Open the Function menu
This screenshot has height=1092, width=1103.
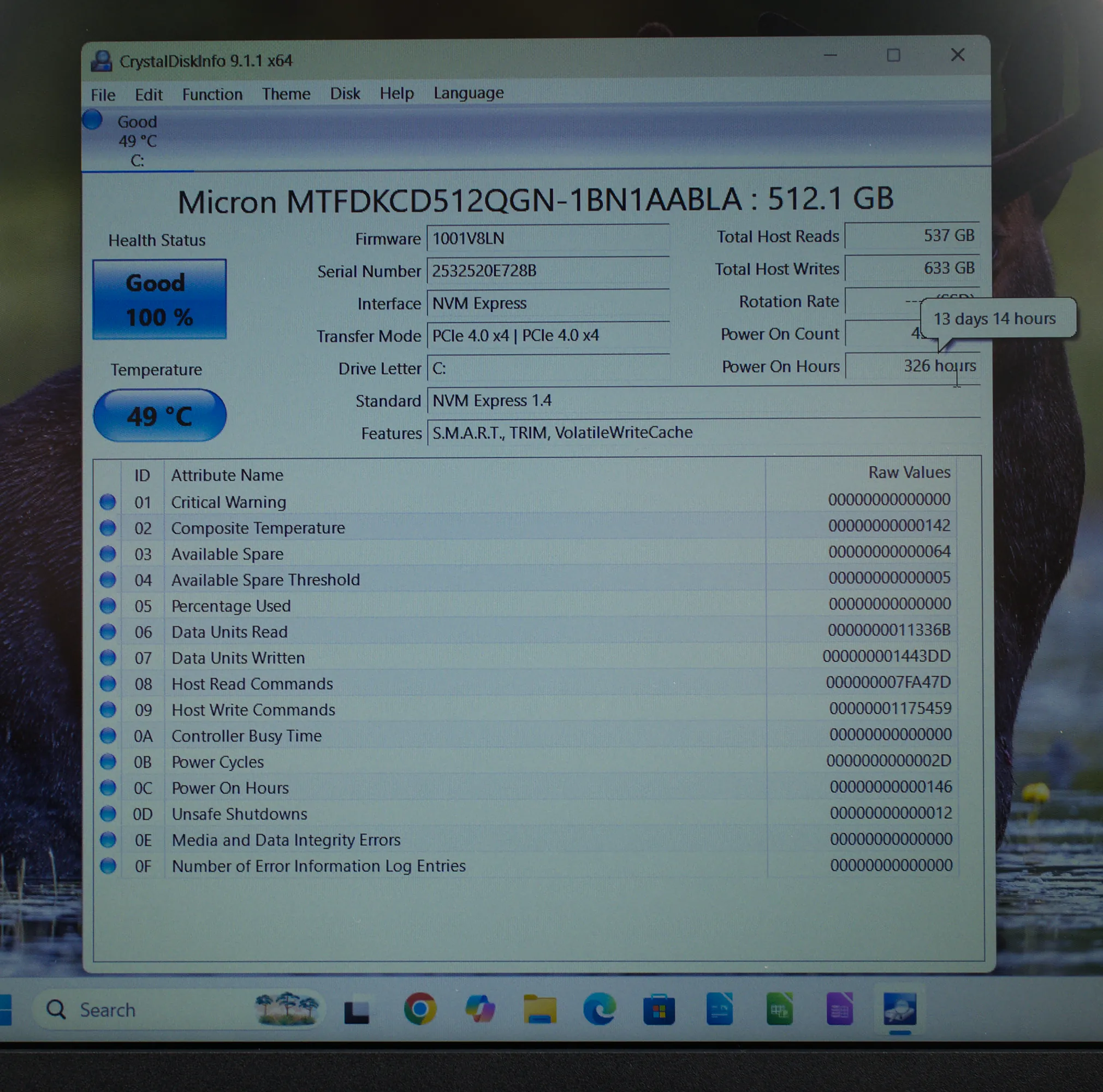212,94
